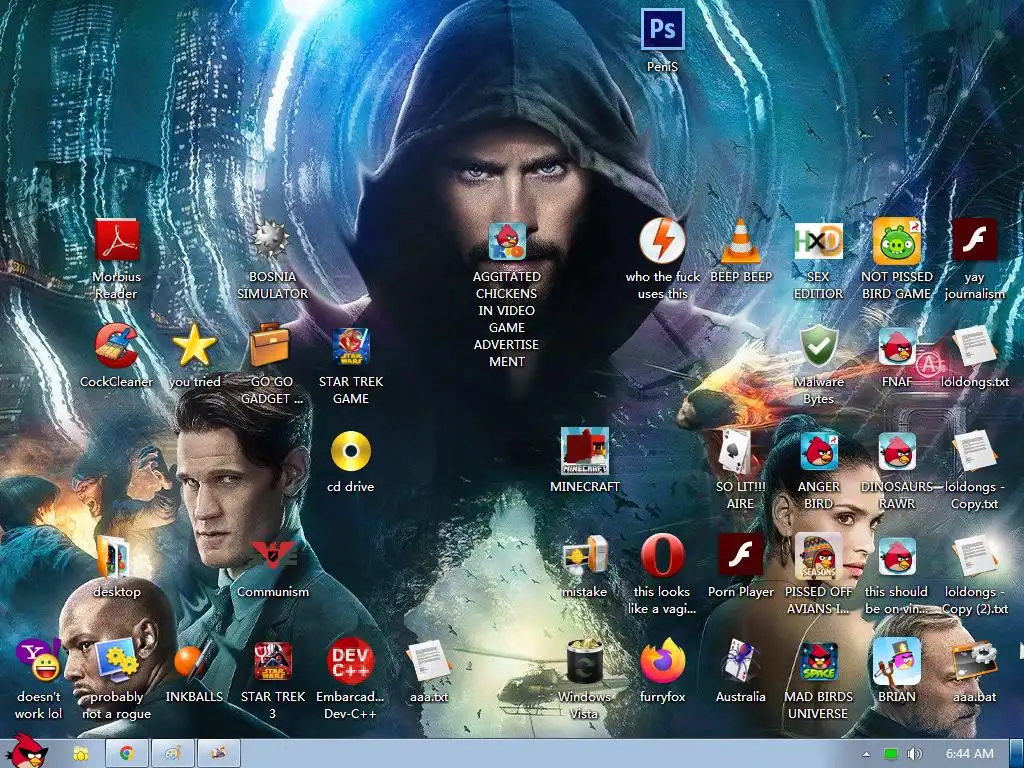Launch the Communism Papers Please icon

click(273, 555)
